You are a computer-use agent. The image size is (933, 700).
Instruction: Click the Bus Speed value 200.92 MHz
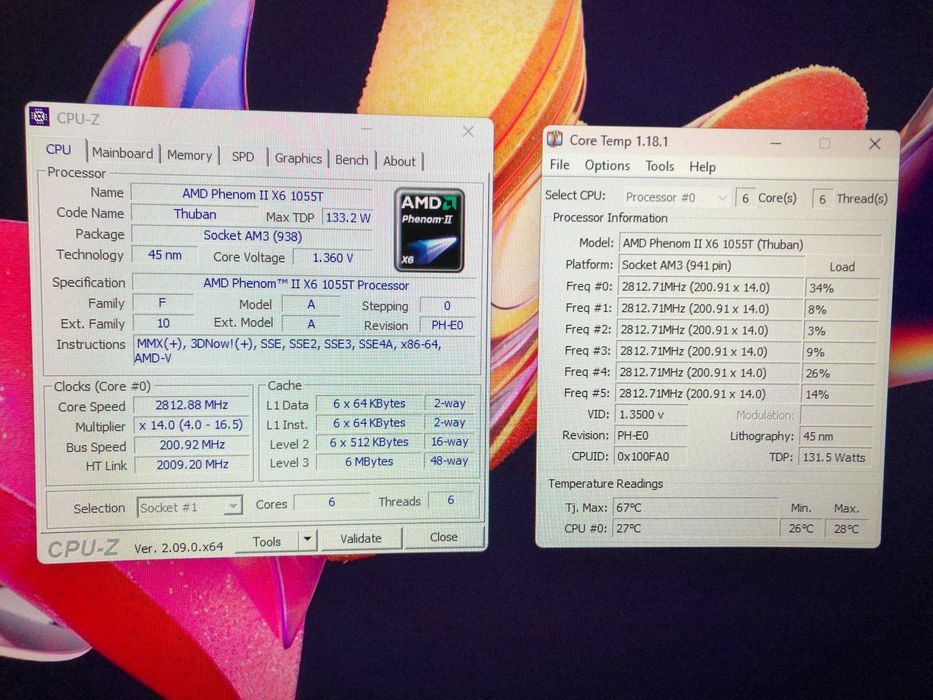192,445
